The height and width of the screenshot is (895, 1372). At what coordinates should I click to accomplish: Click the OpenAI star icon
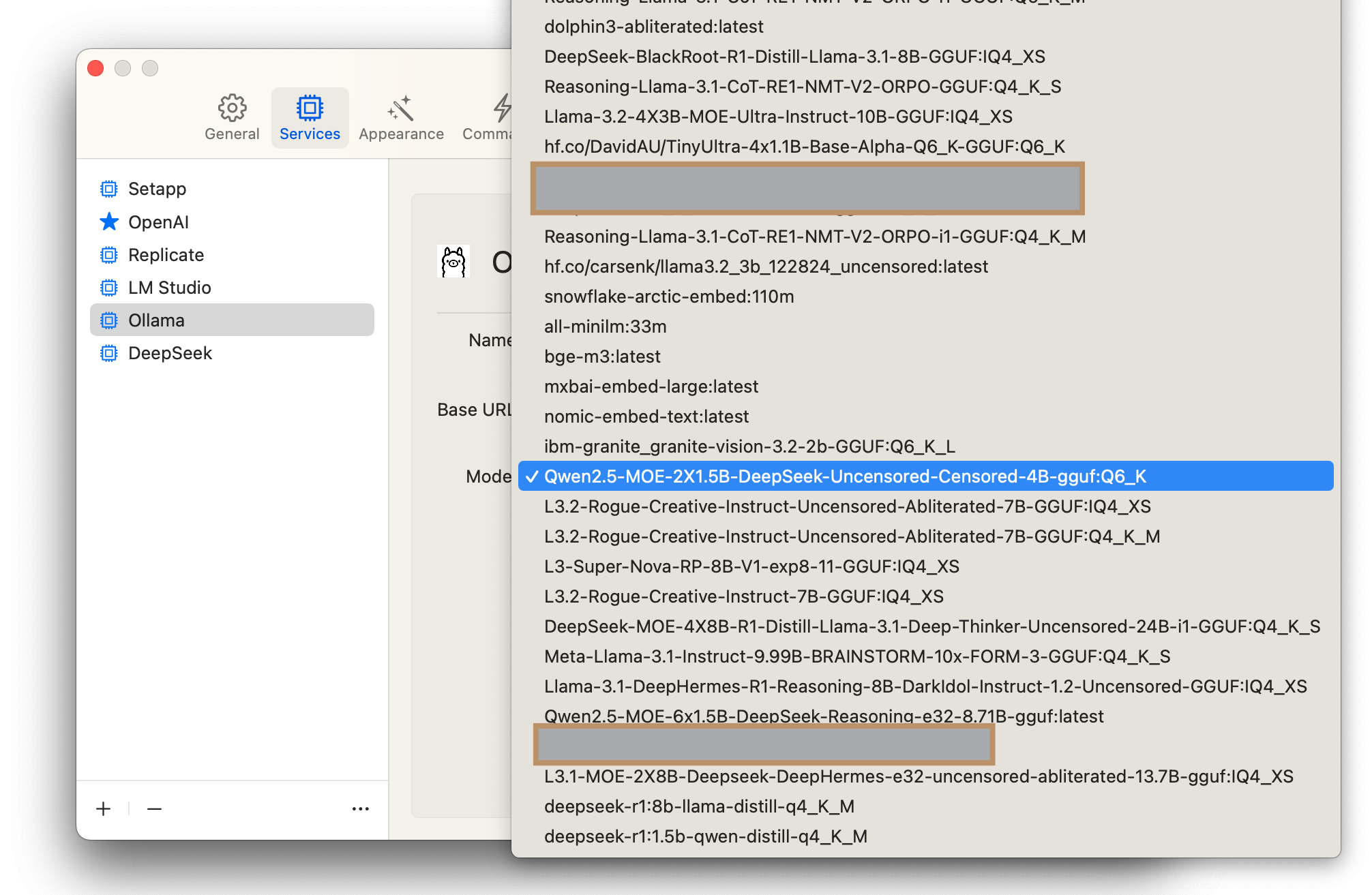click(109, 222)
